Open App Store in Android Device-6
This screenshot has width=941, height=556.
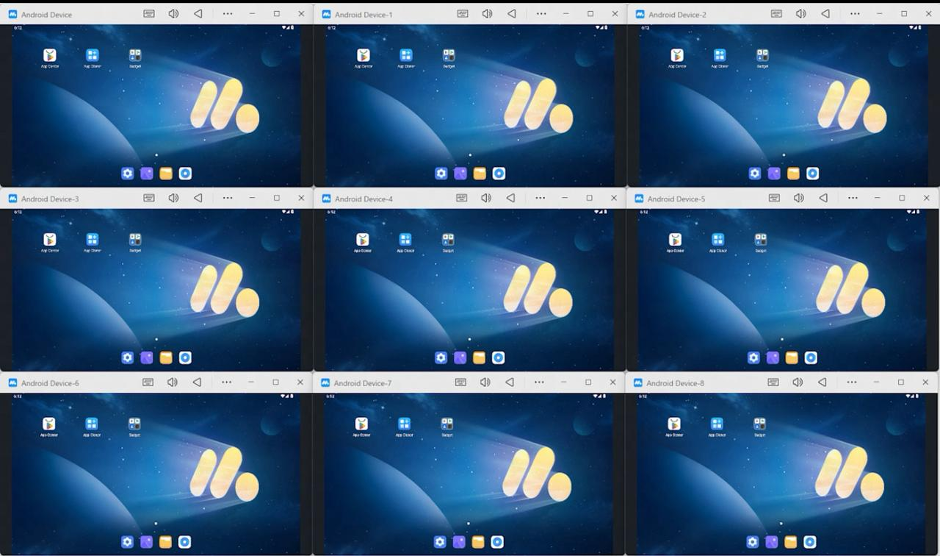tap(92, 424)
